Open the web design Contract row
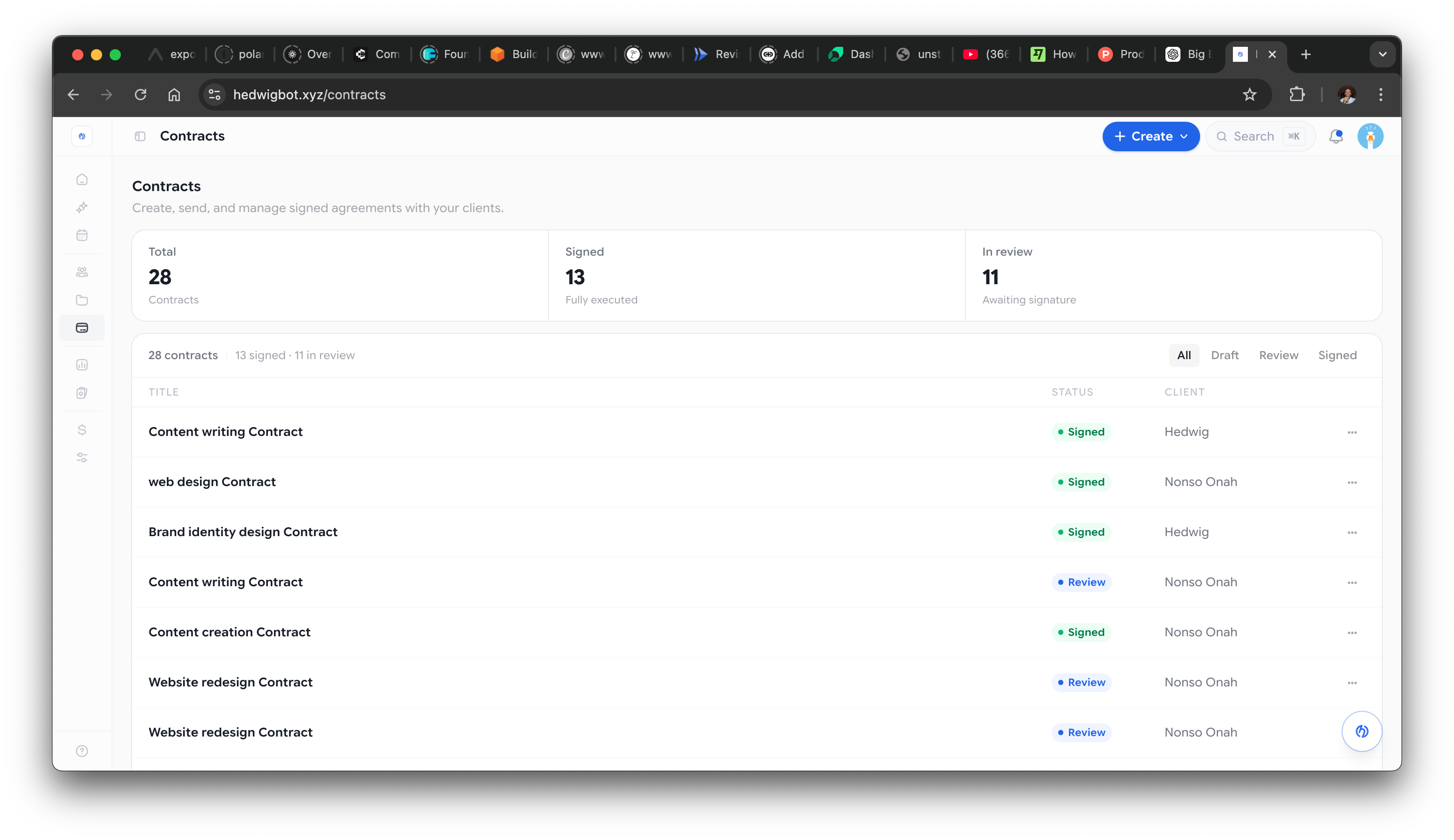 pyautogui.click(x=757, y=482)
